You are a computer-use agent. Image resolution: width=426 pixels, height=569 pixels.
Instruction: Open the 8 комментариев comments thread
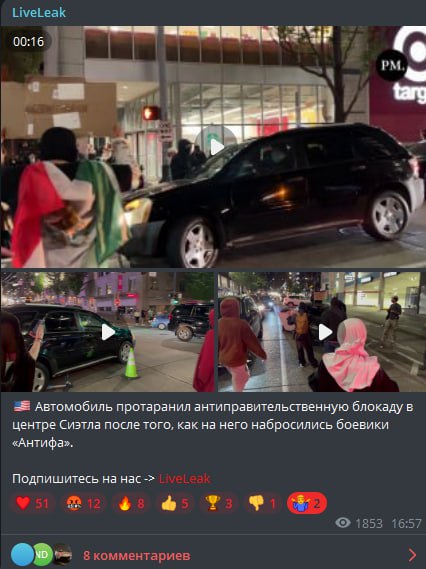pos(137,555)
